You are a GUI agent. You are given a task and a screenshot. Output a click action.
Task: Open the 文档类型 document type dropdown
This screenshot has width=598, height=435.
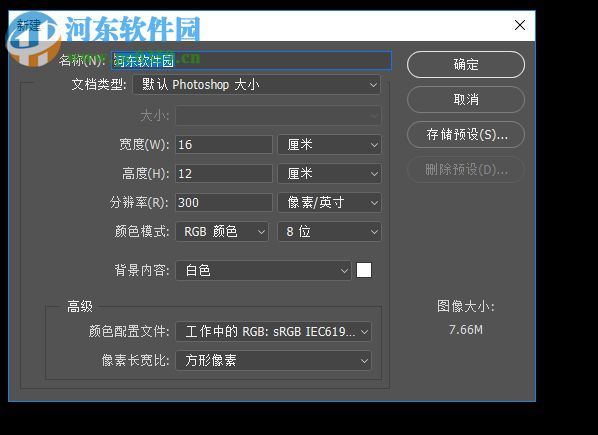[257, 85]
